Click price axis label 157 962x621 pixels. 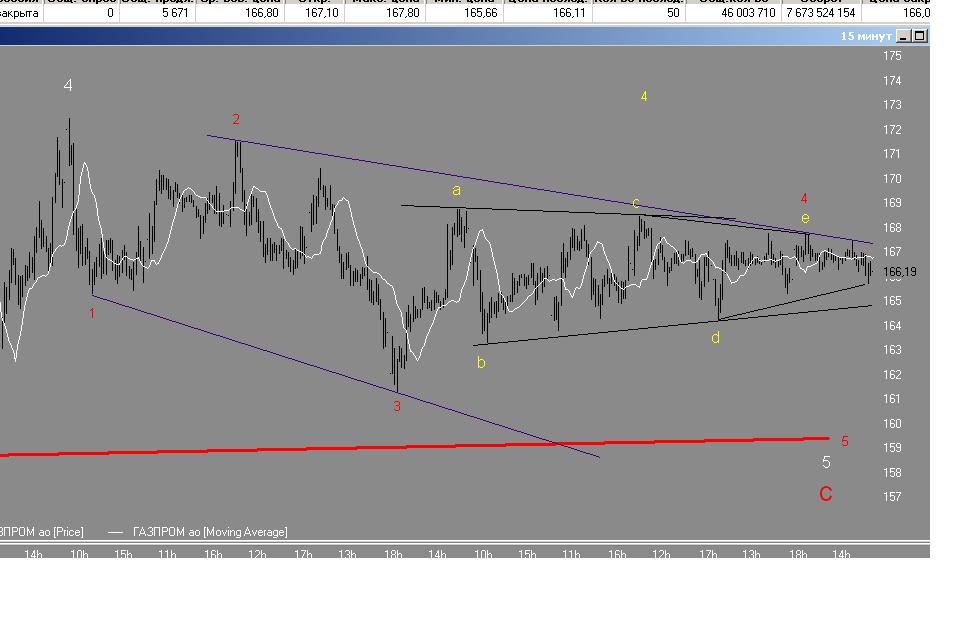coord(892,496)
